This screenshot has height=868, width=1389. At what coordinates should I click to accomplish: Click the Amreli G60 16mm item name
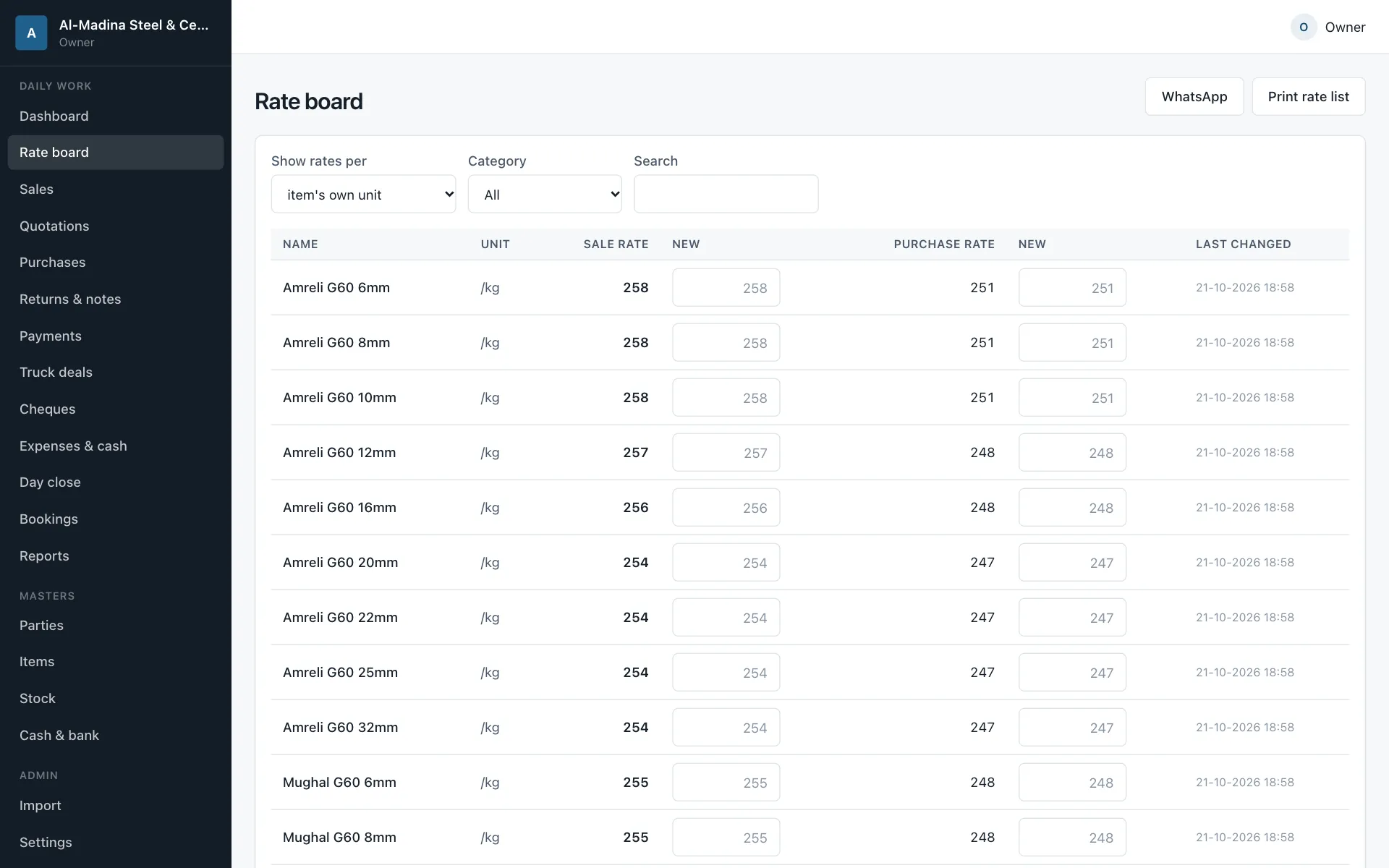tap(339, 507)
